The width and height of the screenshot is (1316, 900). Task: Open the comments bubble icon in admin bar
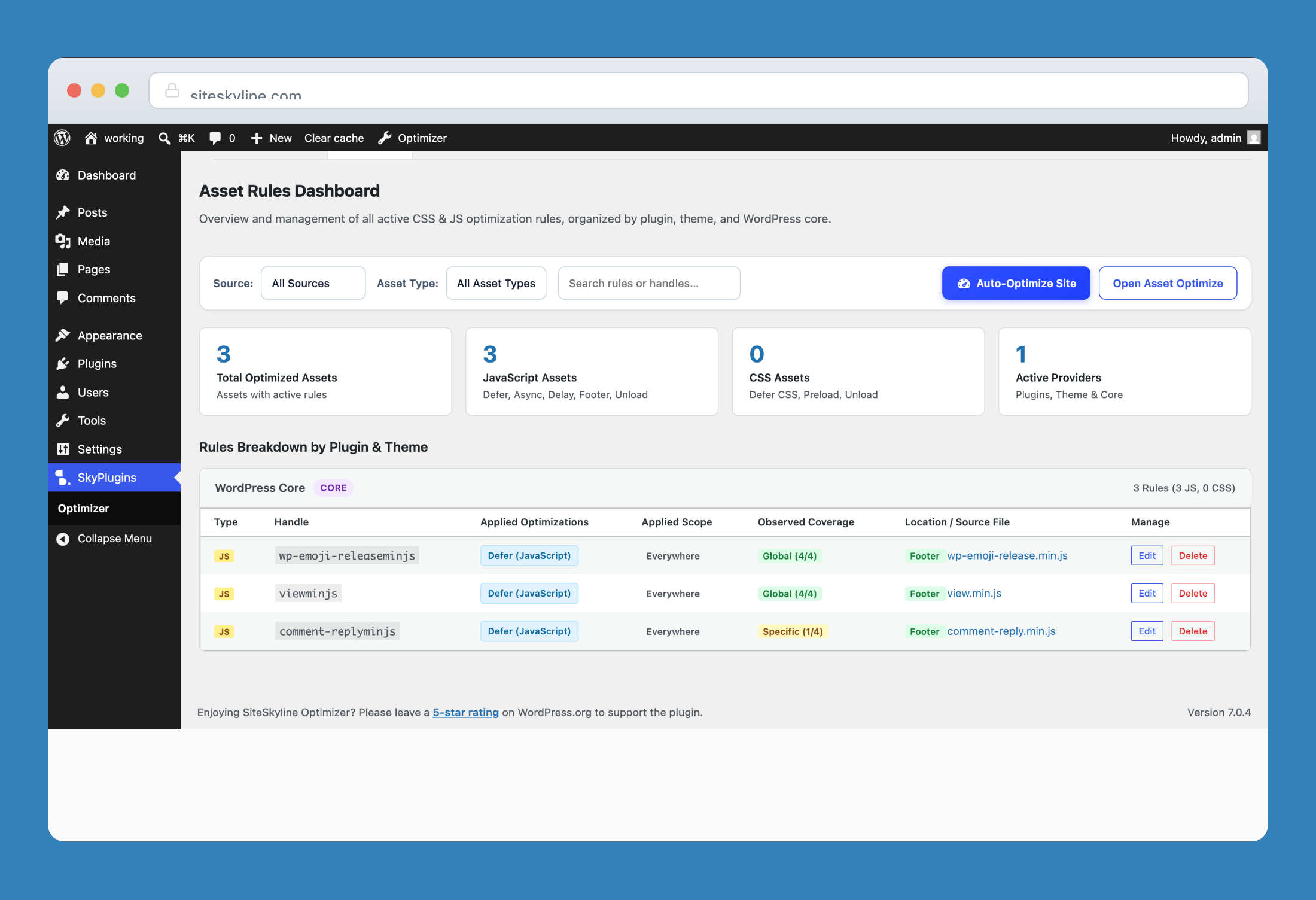215,138
